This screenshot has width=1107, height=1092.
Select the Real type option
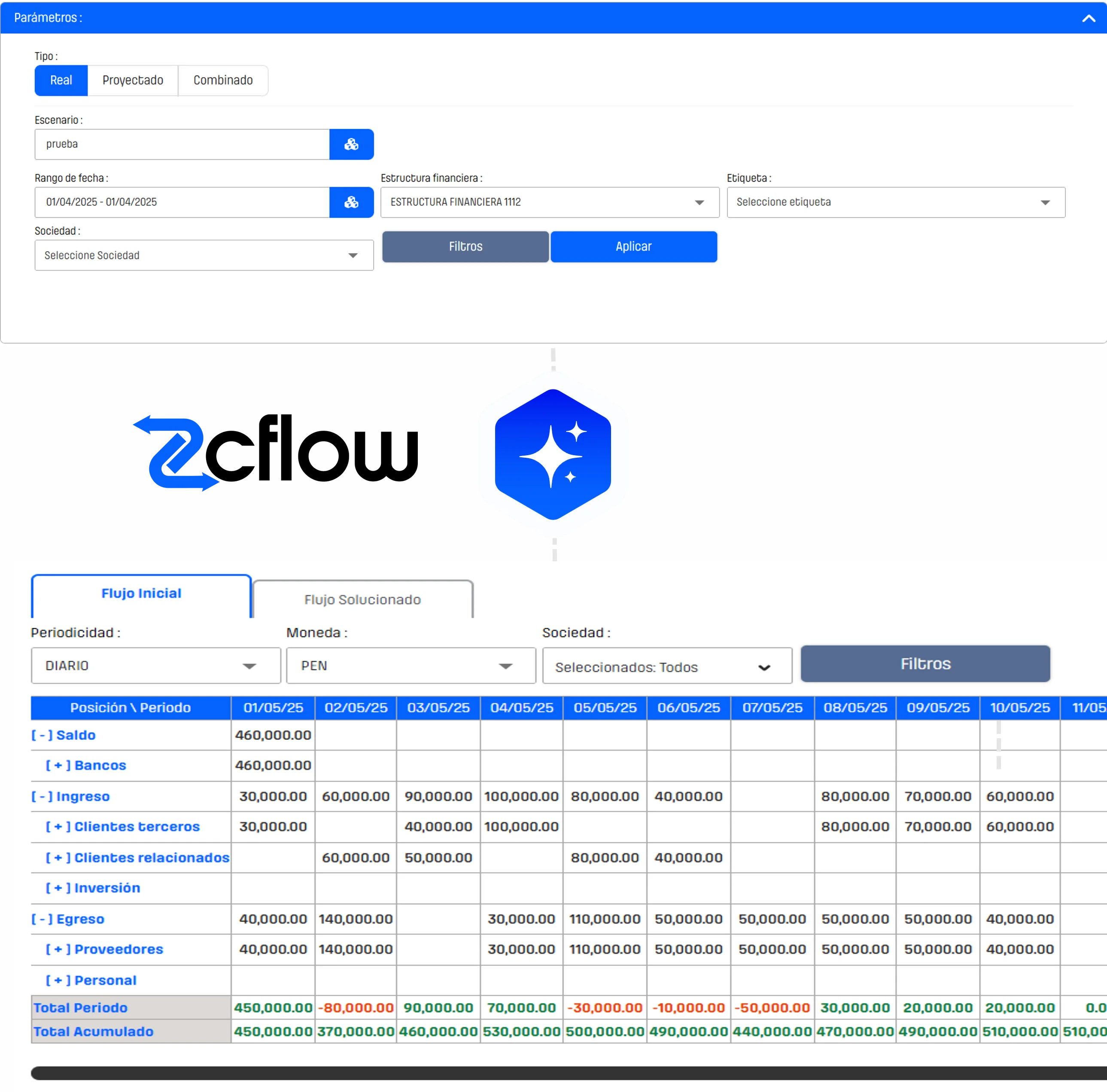(61, 80)
